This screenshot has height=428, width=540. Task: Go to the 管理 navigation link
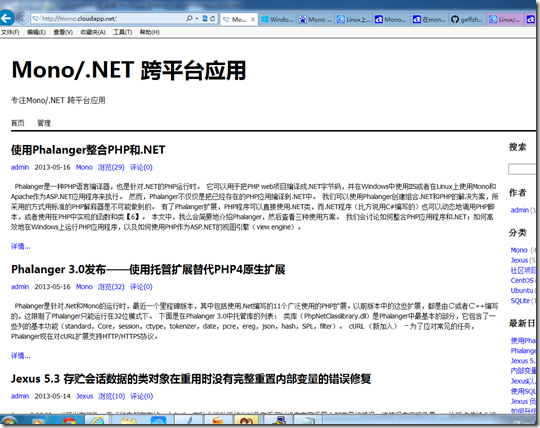click(x=44, y=123)
